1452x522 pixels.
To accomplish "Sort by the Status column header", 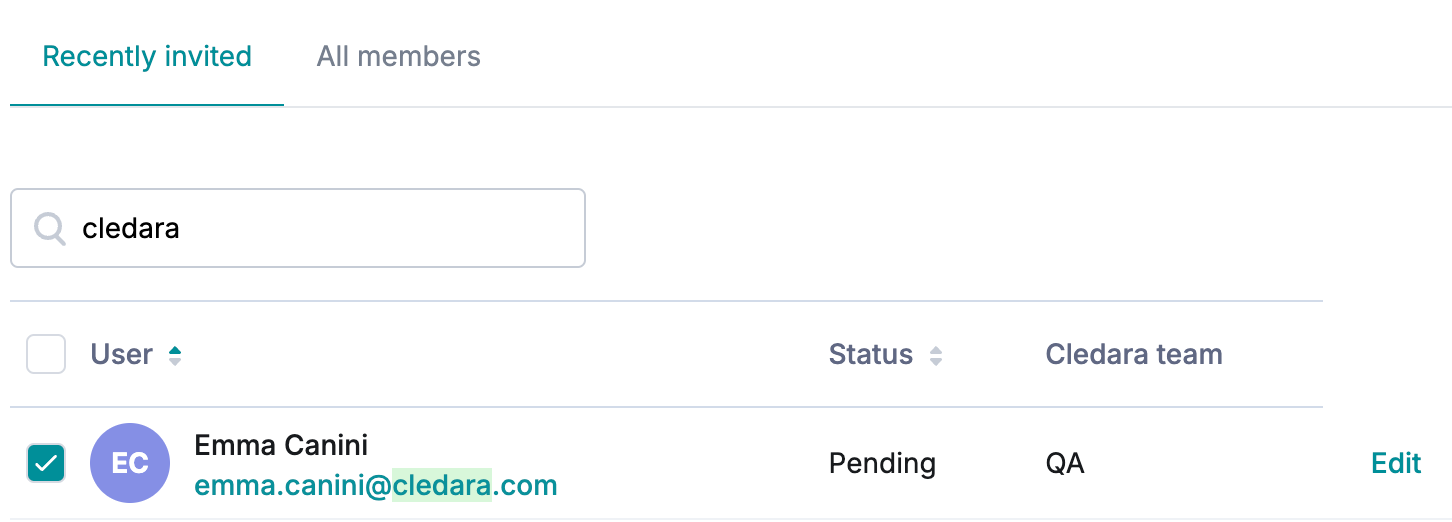I will coord(871,354).
